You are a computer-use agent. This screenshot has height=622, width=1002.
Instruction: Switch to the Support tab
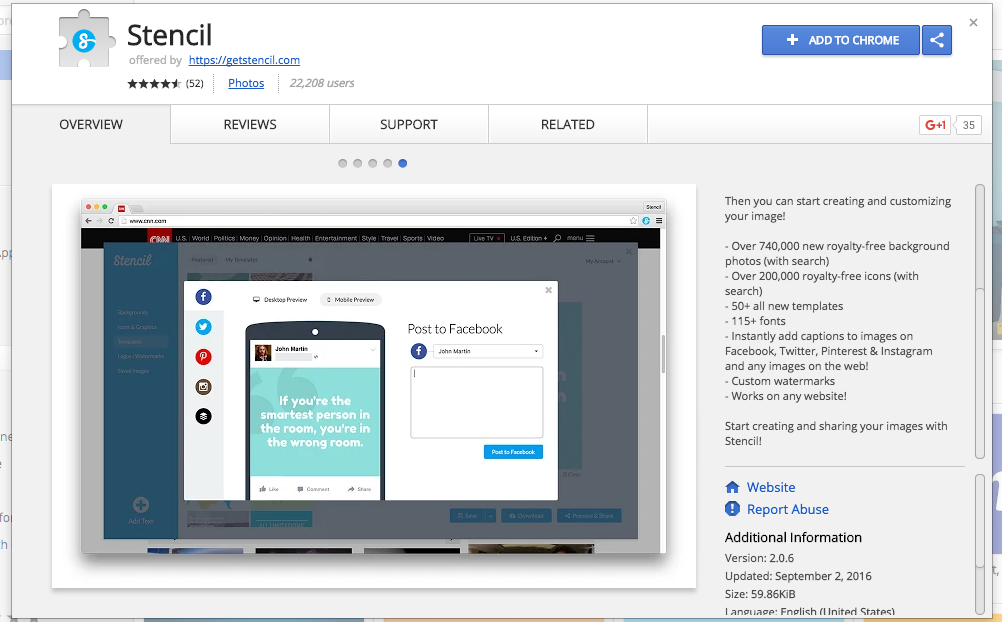coord(409,125)
